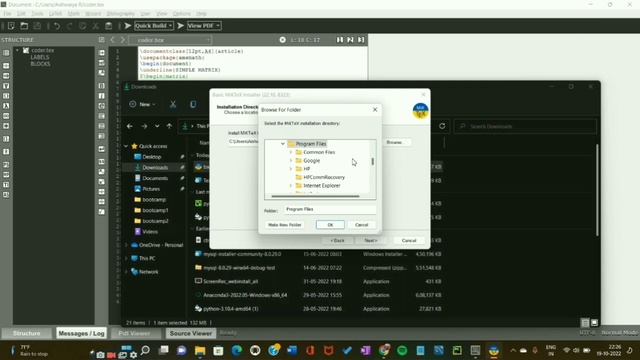Select Documents in Quick access
This screenshot has width=640, height=360.
(155, 178)
